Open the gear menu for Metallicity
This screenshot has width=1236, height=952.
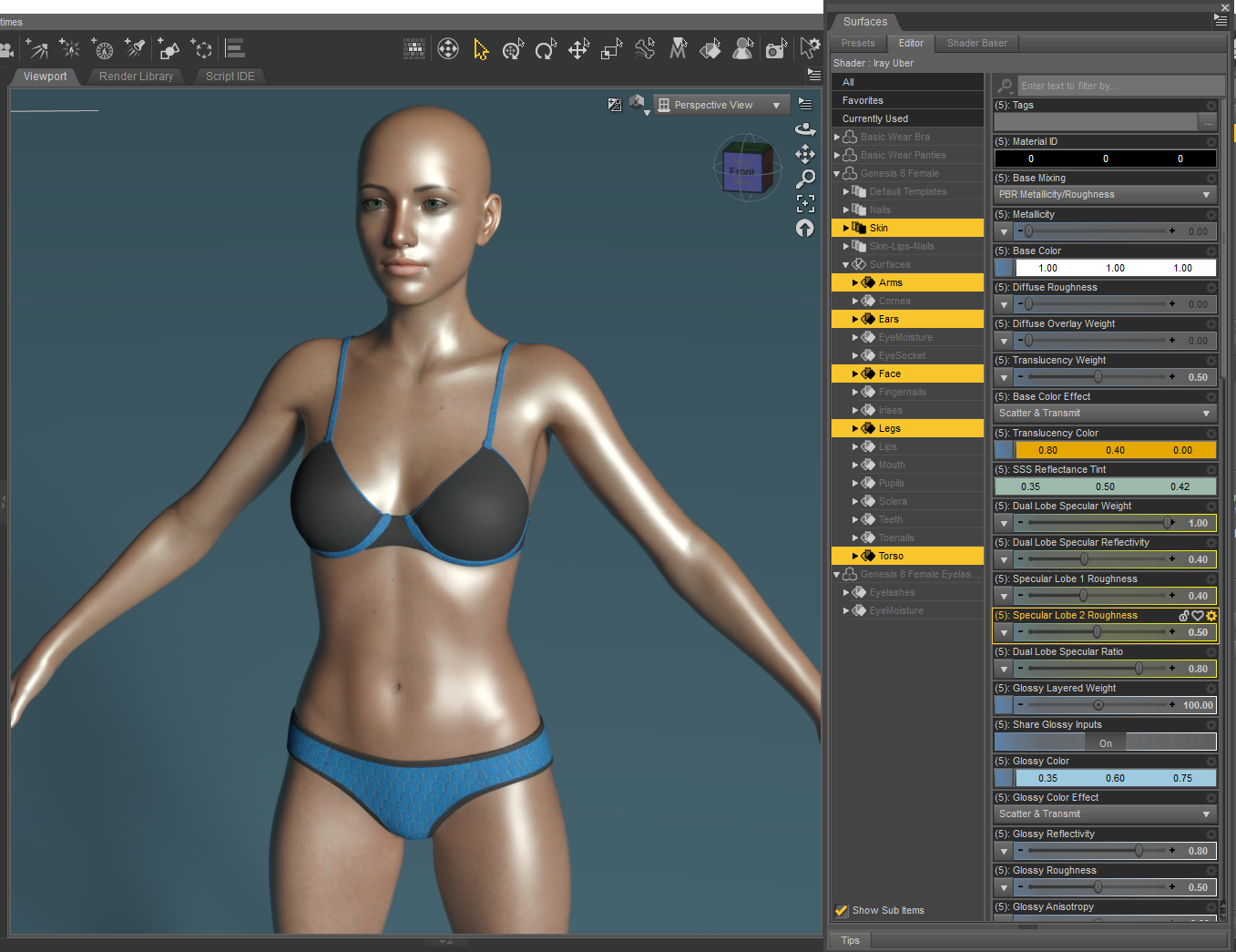1211,215
